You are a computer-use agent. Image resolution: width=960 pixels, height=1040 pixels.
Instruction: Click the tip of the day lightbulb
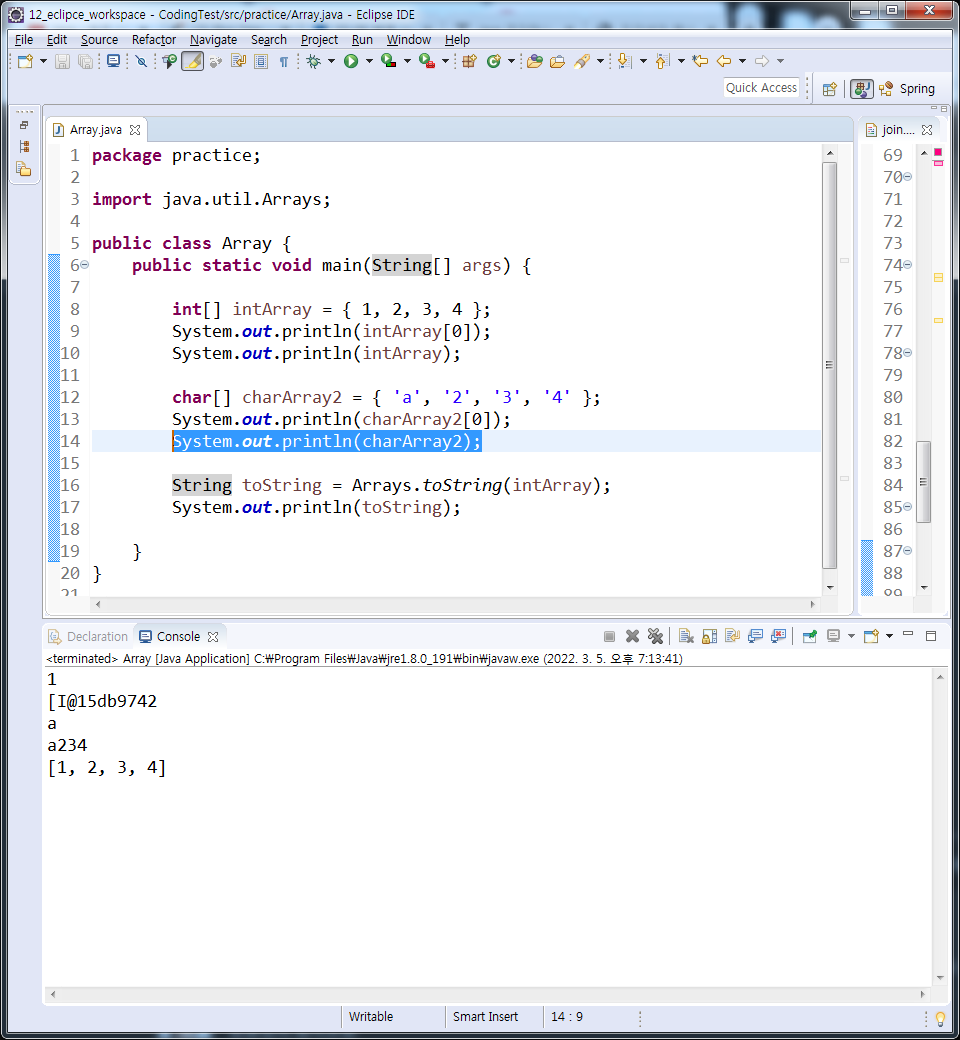(940, 1018)
